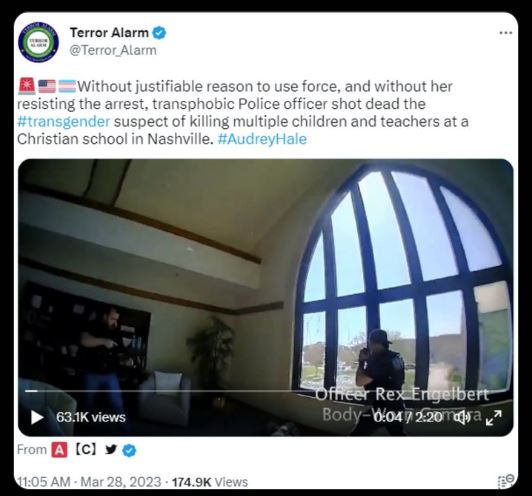This screenshot has height=496, width=532.
Task: Click the Twitter bird icon after From
Action: tap(111, 450)
